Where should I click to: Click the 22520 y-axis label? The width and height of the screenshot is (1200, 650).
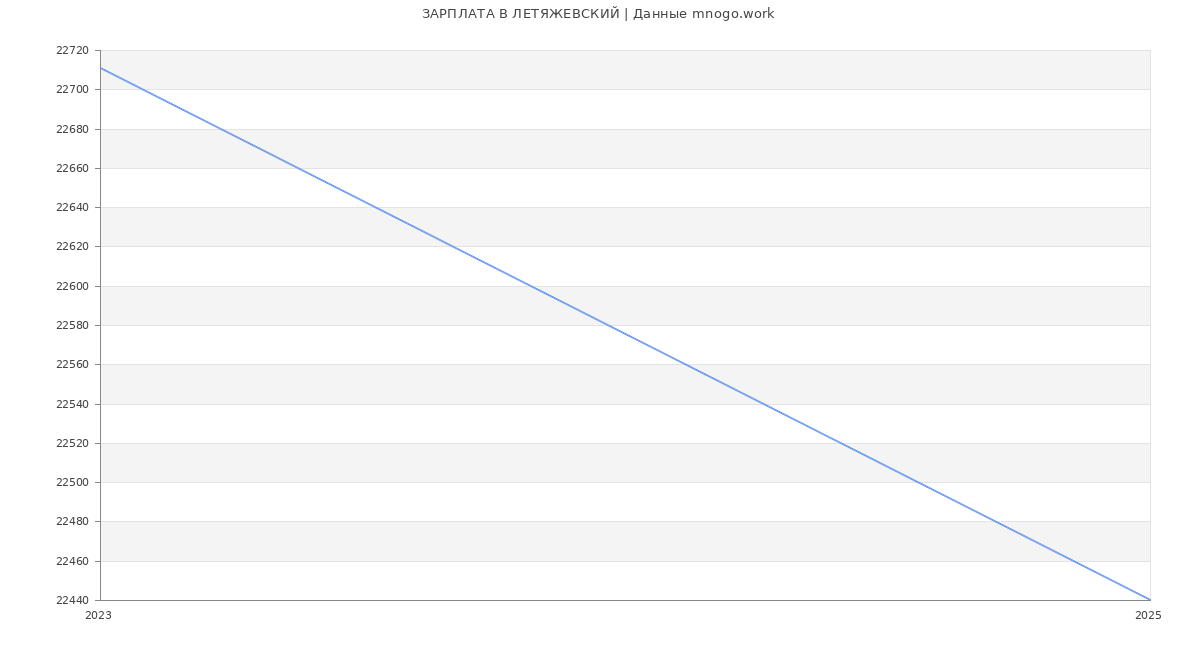(x=72, y=443)
